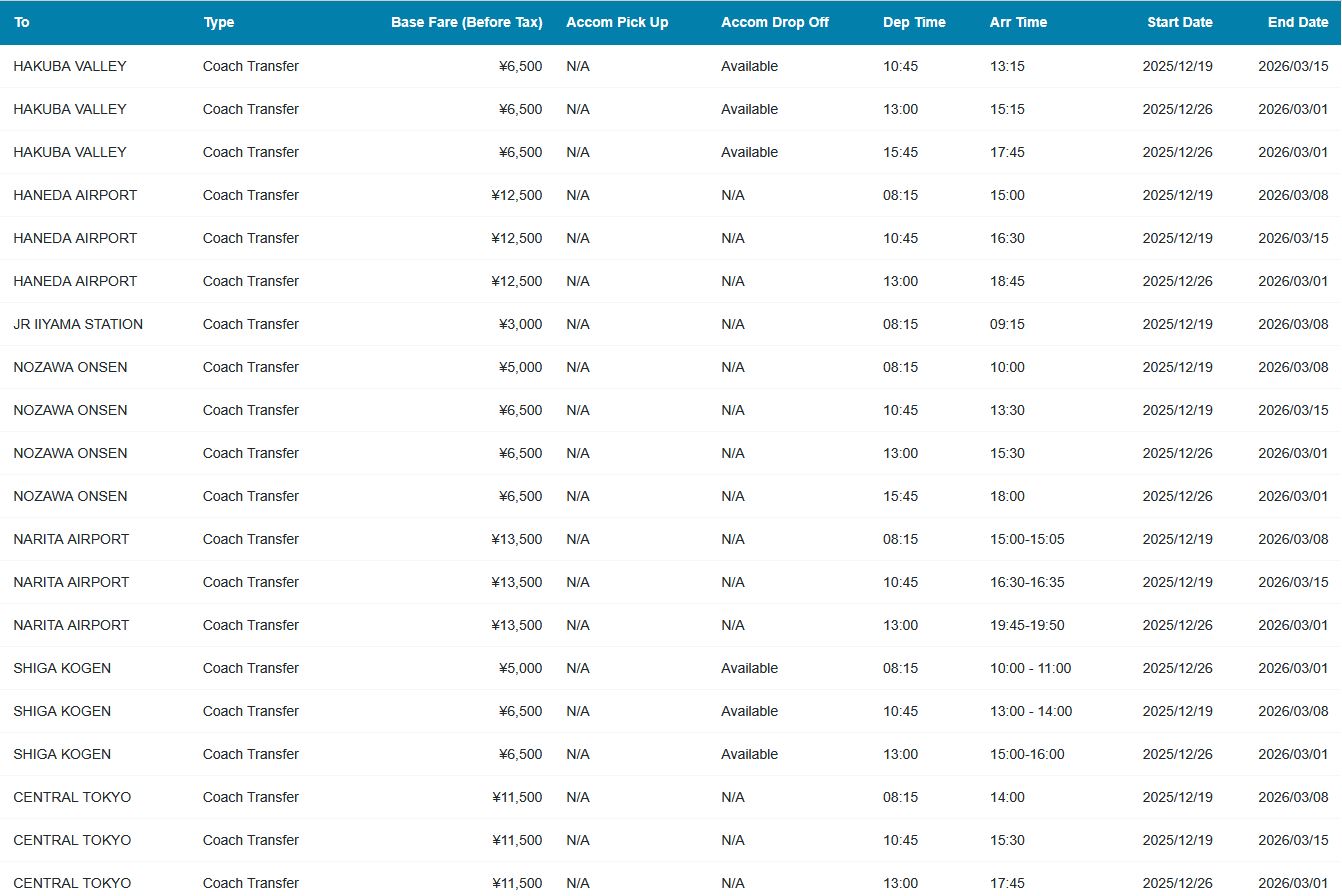1342x896 pixels.
Task: Select the 10:00 - 11:00 Shiga Kogen arrival
Action: pos(1030,668)
